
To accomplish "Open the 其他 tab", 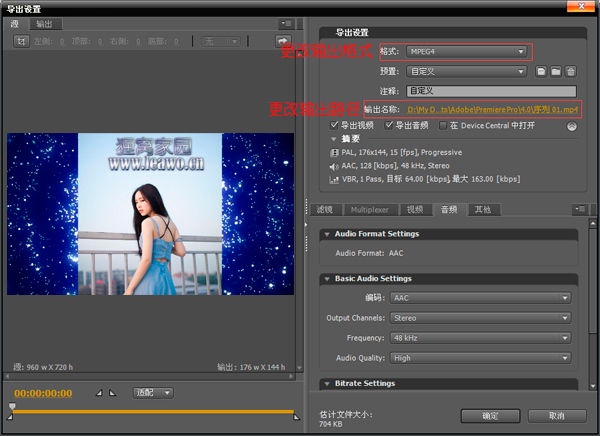I will pos(483,209).
